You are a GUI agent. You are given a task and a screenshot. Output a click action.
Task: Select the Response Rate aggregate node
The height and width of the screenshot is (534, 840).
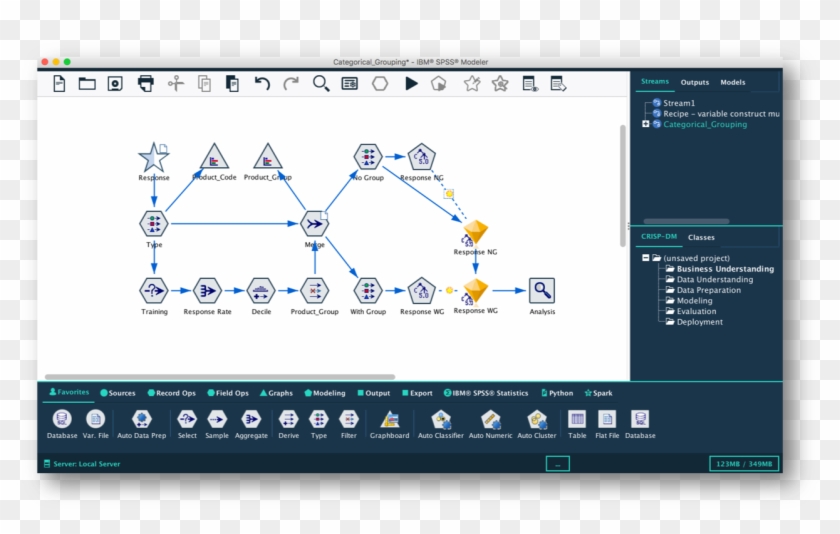coord(207,291)
